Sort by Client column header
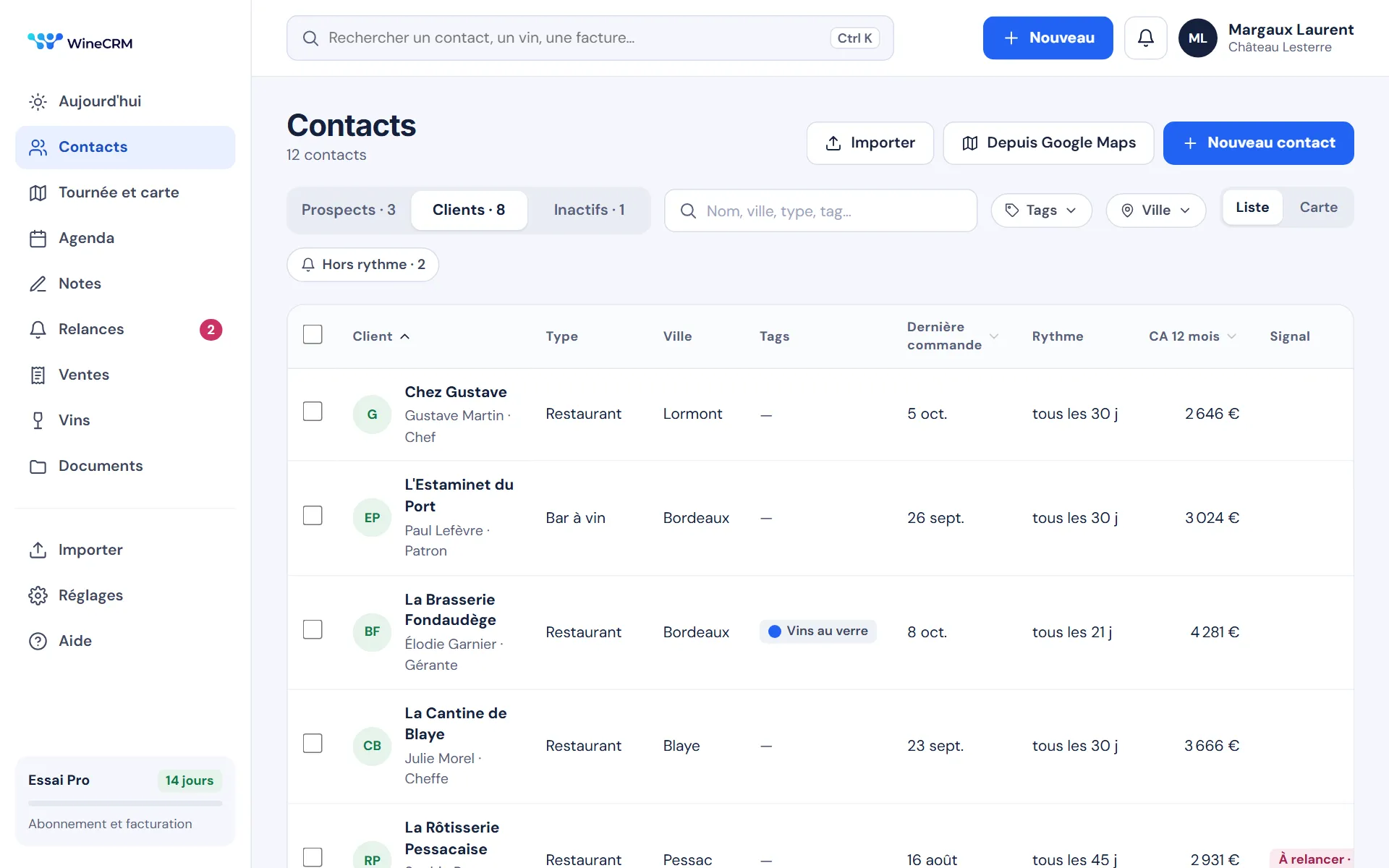1389x868 pixels. pyautogui.click(x=381, y=336)
